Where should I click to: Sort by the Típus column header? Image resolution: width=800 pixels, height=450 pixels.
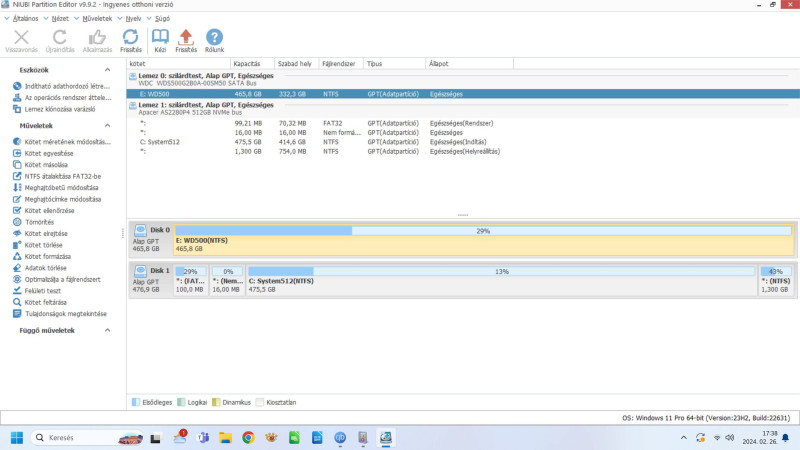(394, 64)
